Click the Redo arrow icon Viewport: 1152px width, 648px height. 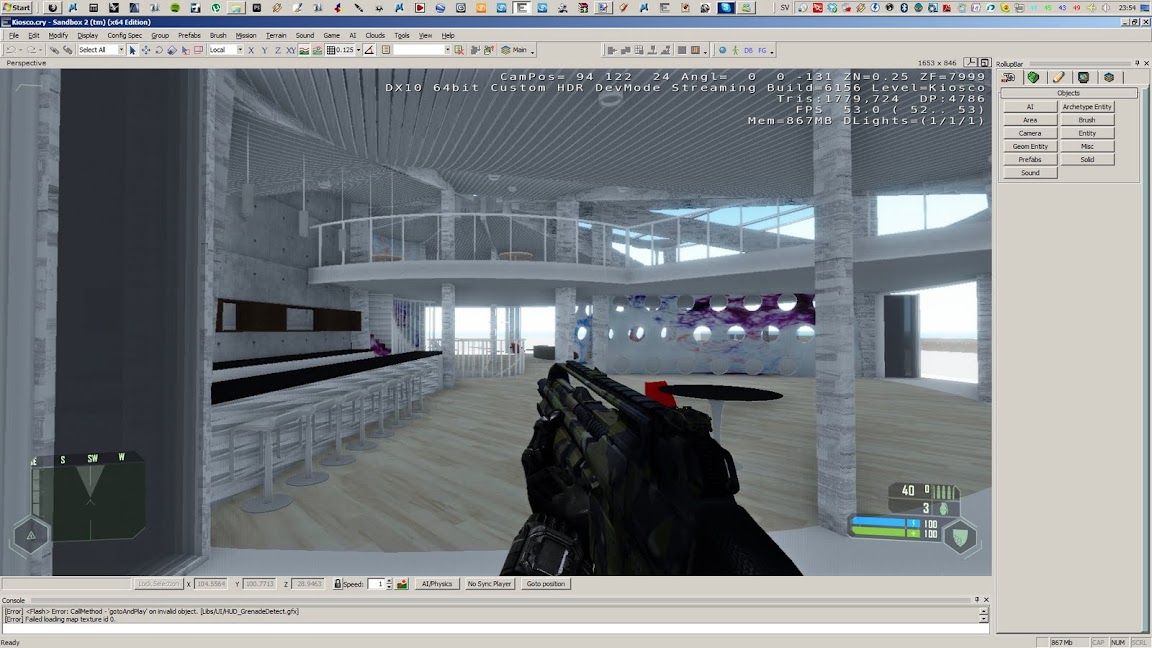click(31, 50)
